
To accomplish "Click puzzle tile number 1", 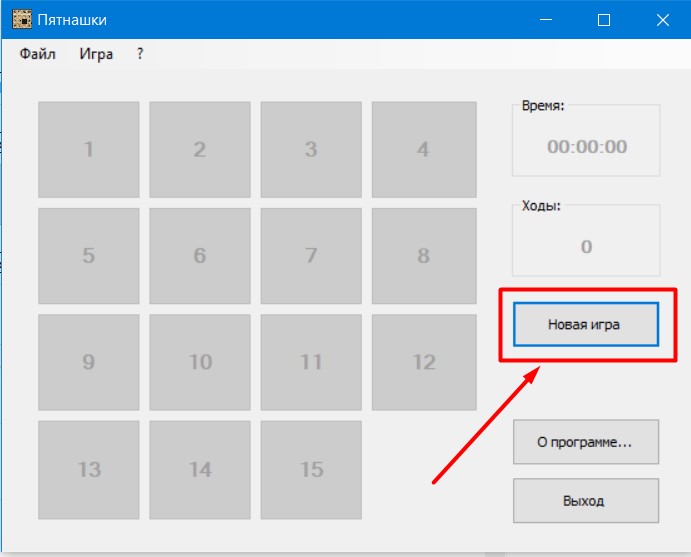I will pyautogui.click(x=89, y=149).
